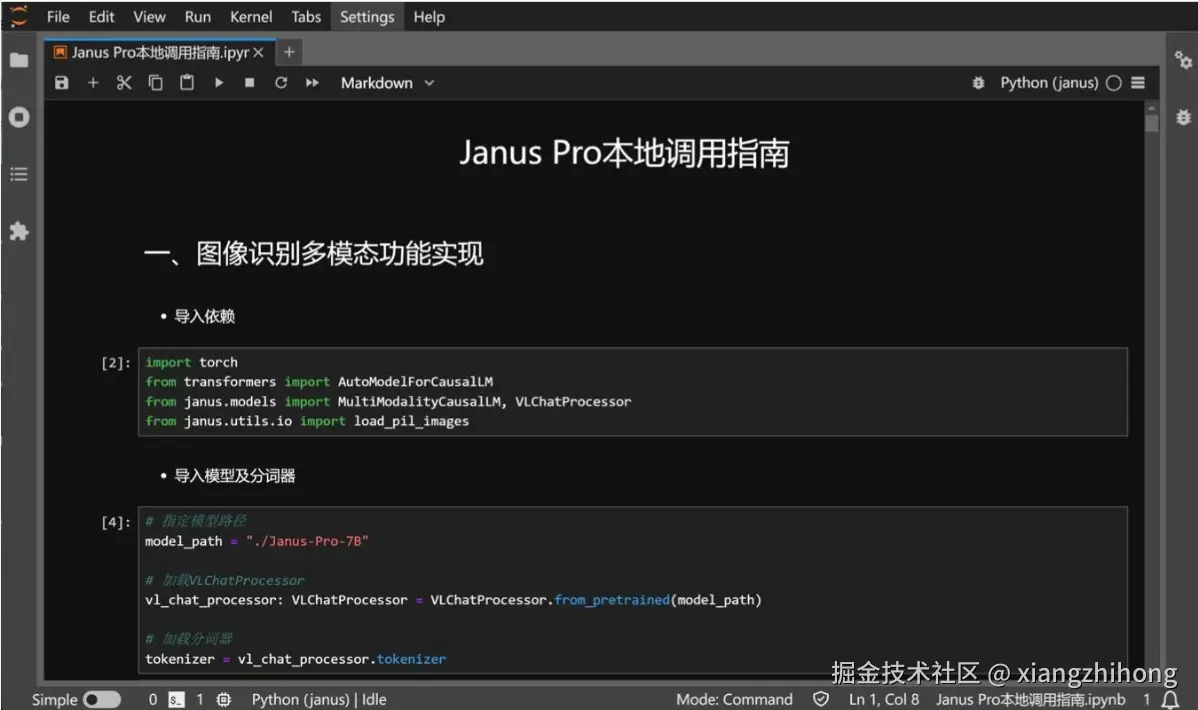Open the cell type Markdown dropdown
Image resolution: width=1198 pixels, height=710 pixels.
(x=387, y=83)
